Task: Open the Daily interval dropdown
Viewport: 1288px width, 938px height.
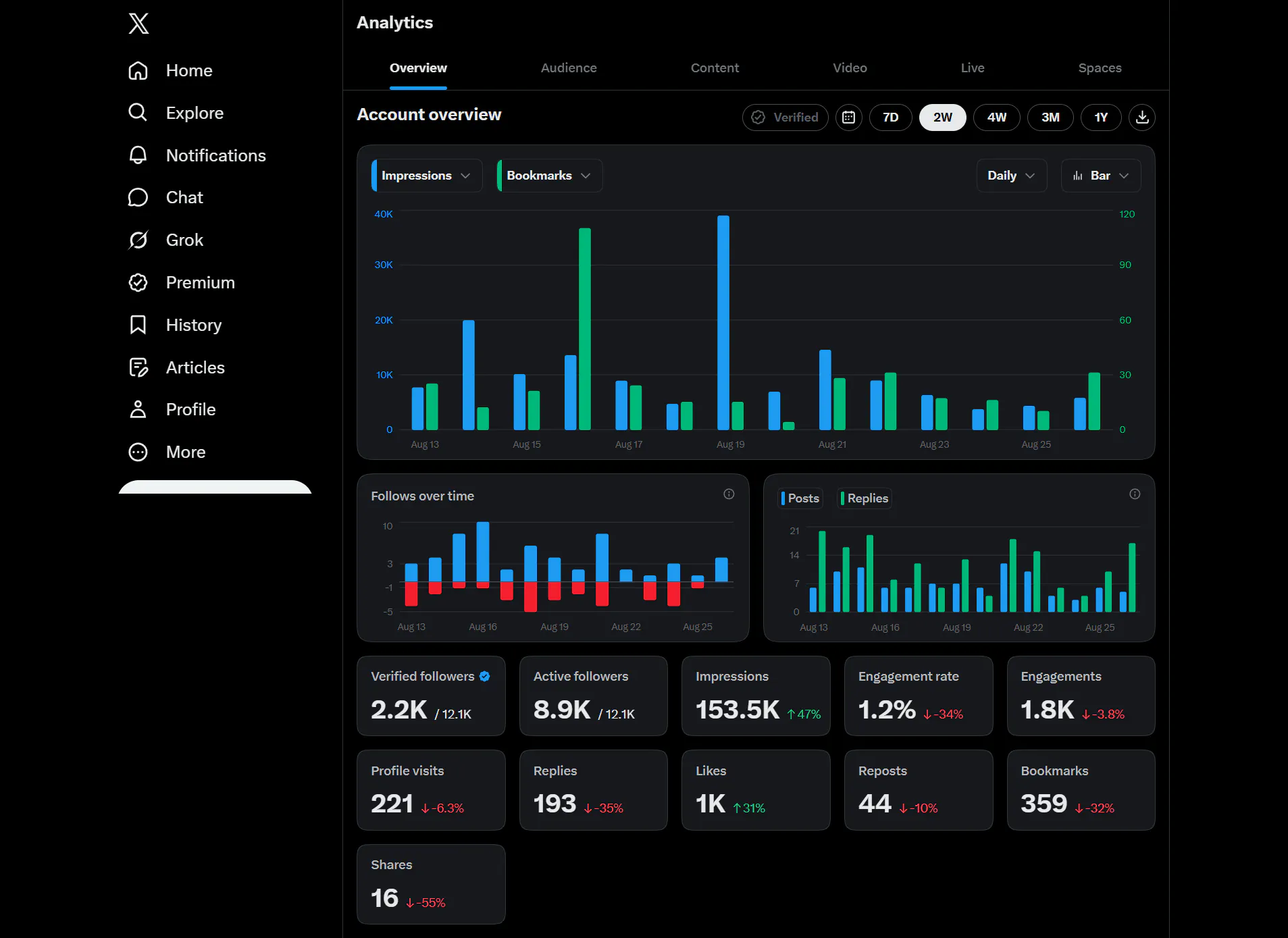Action: click(x=1012, y=176)
